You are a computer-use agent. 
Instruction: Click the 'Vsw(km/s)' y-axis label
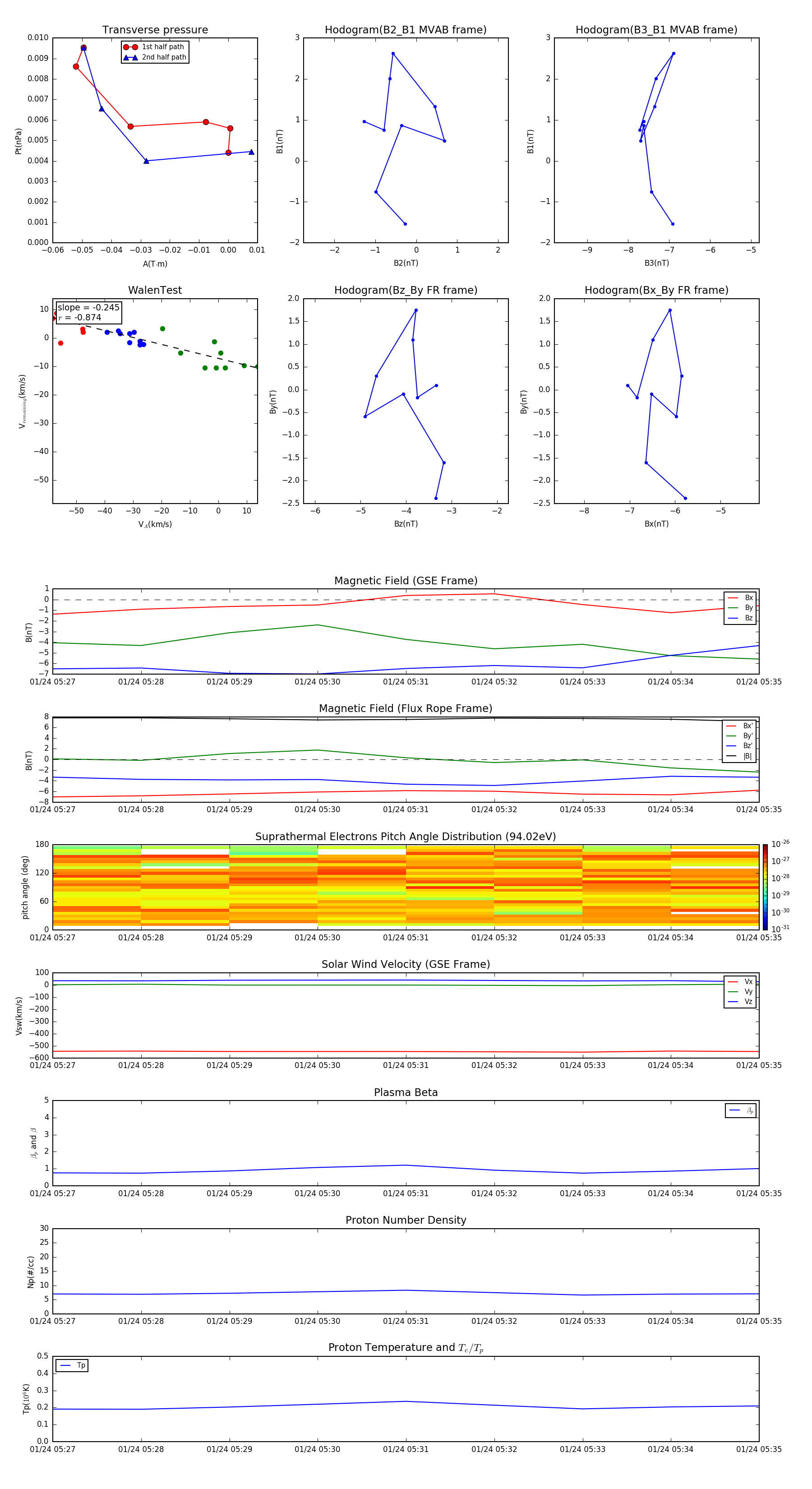pyautogui.click(x=18, y=1016)
